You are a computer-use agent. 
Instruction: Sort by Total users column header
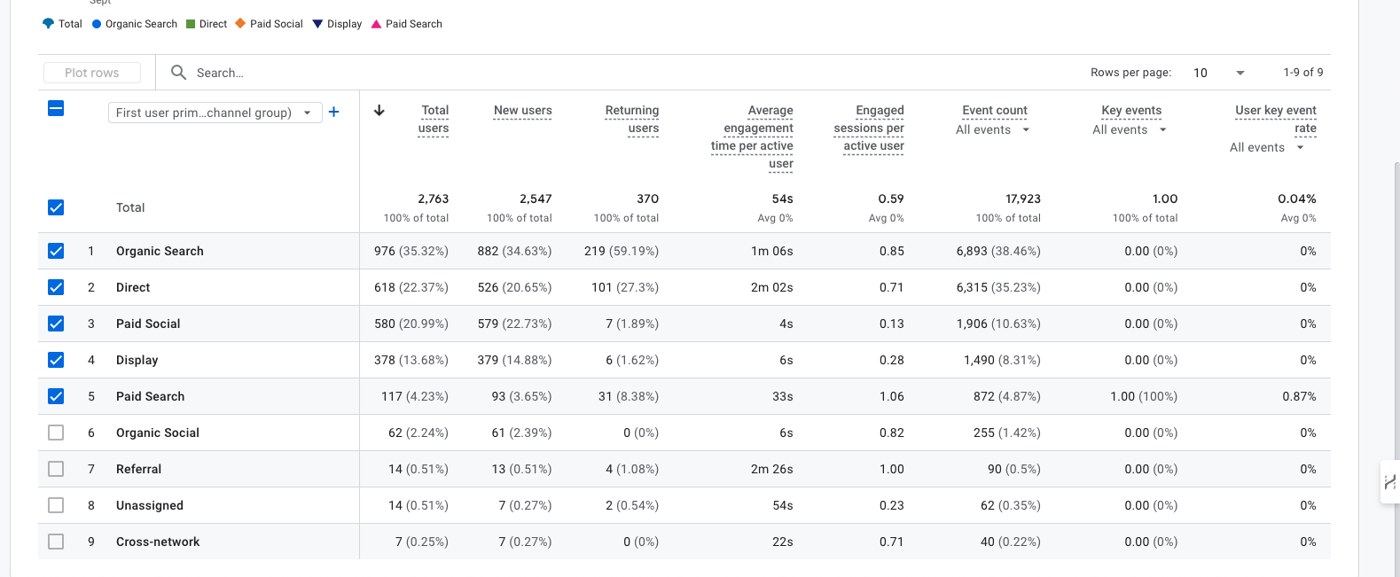pos(434,119)
